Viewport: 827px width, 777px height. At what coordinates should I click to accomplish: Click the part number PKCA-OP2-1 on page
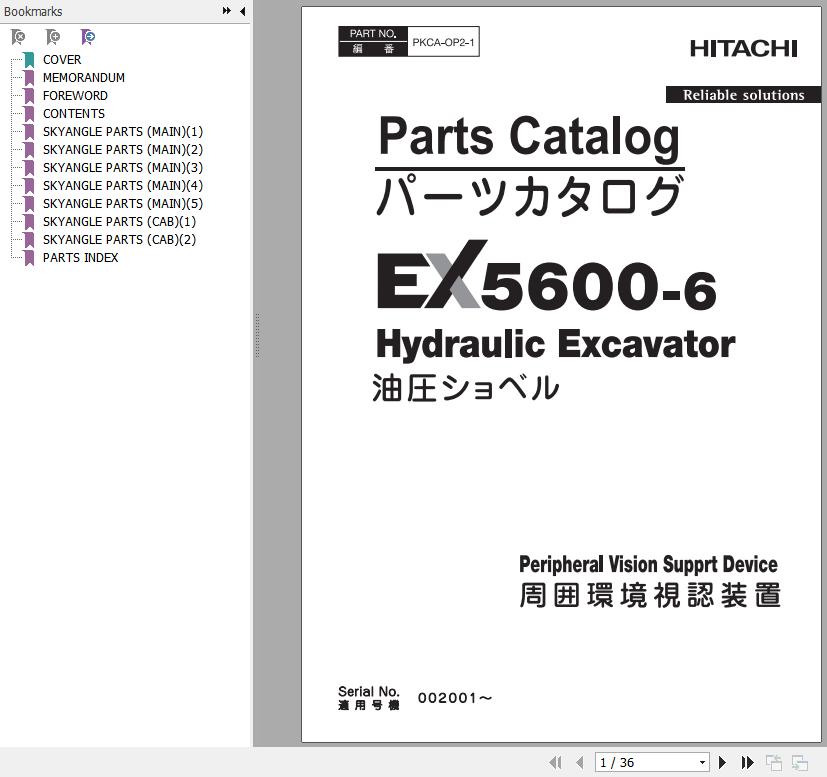(x=443, y=42)
